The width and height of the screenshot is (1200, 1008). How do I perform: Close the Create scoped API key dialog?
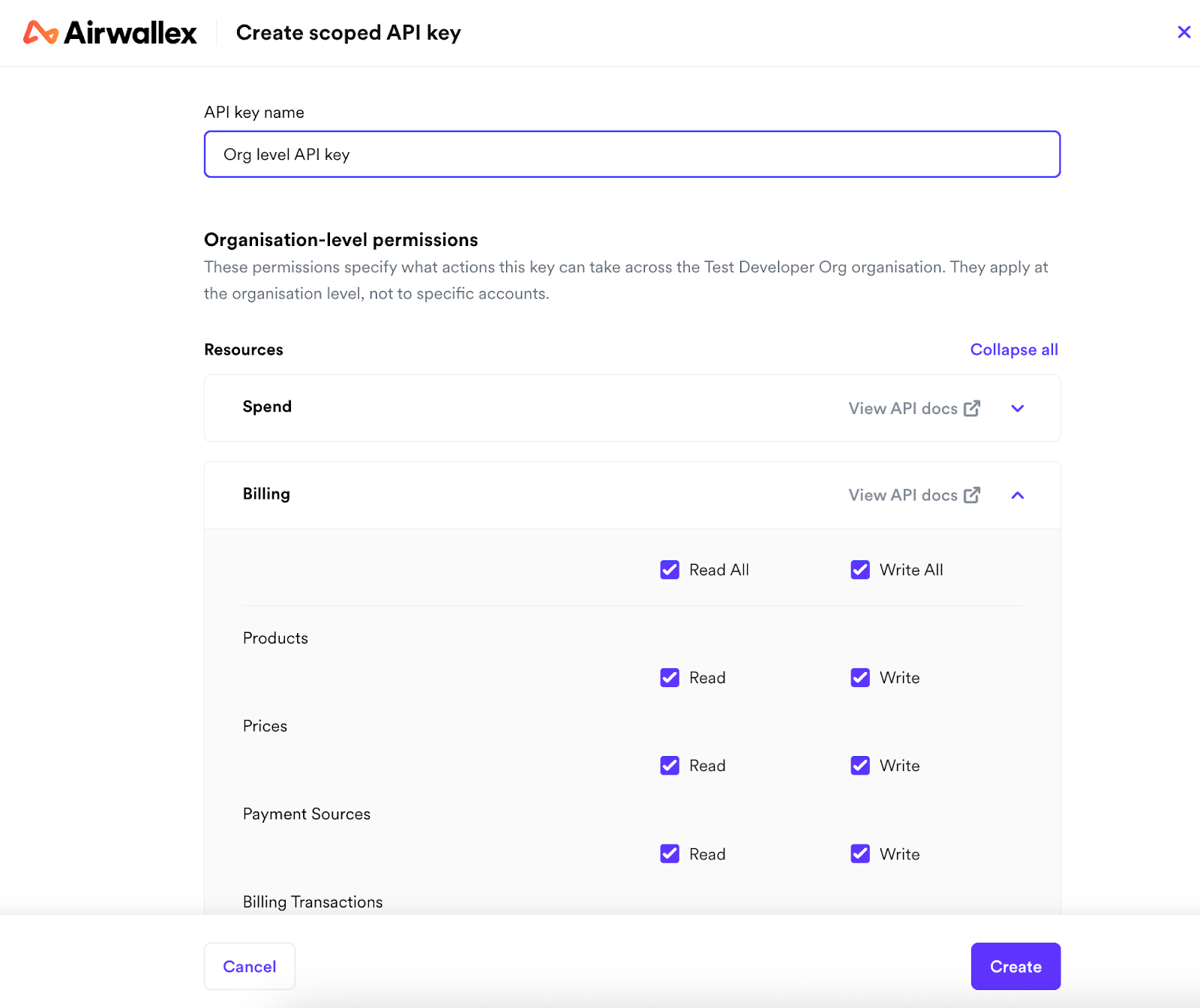pos(1184,32)
